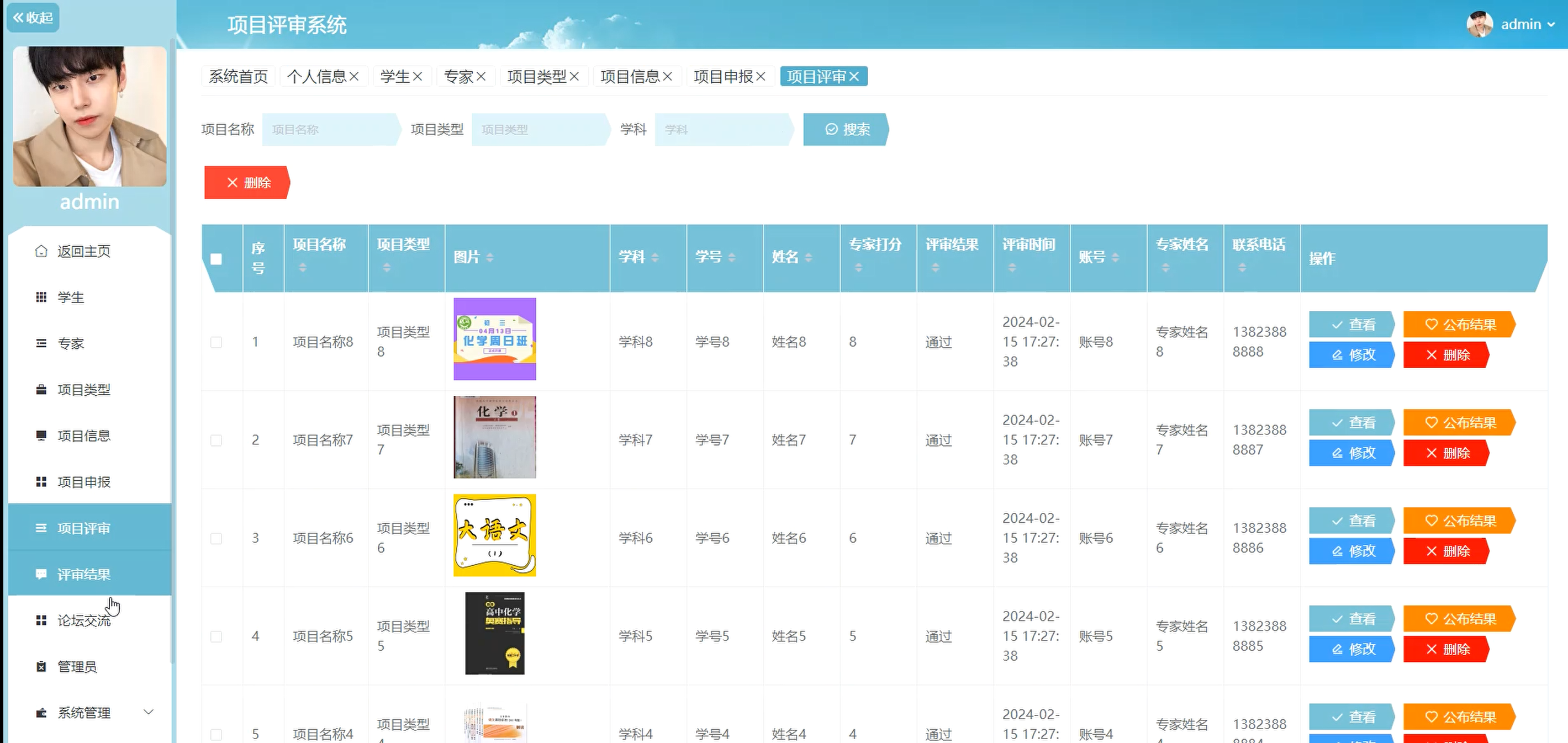
Task: Click the 搜索 button
Action: point(846,130)
